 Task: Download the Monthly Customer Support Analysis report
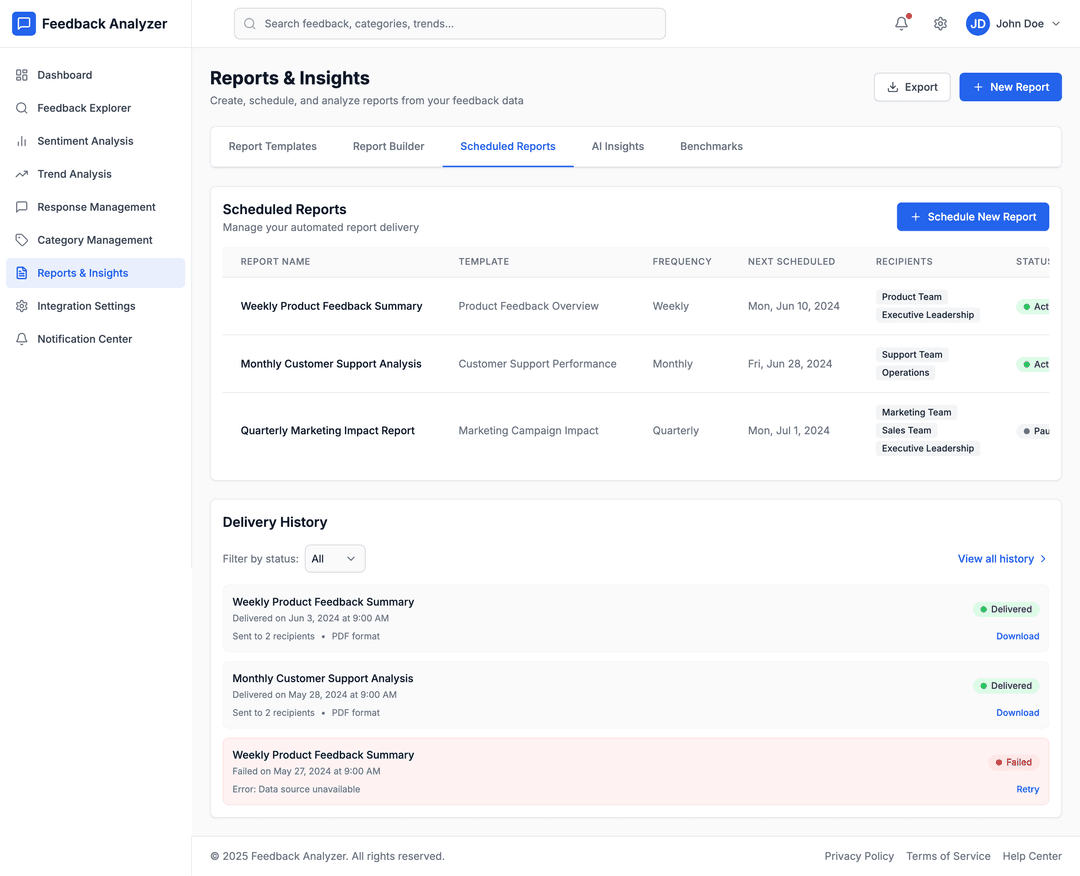1017,713
